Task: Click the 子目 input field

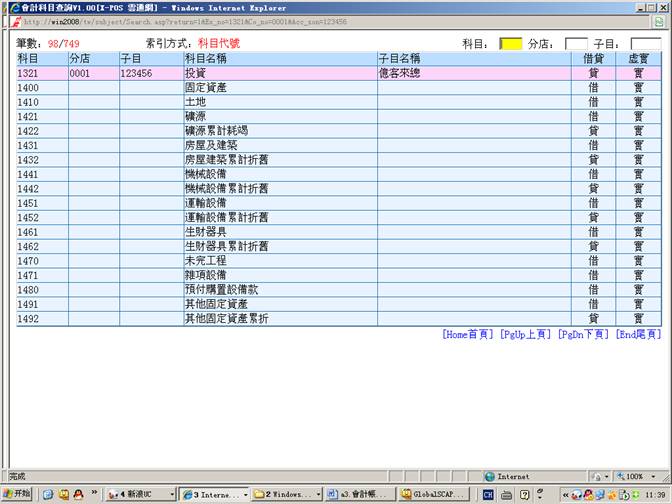Action: [645, 44]
